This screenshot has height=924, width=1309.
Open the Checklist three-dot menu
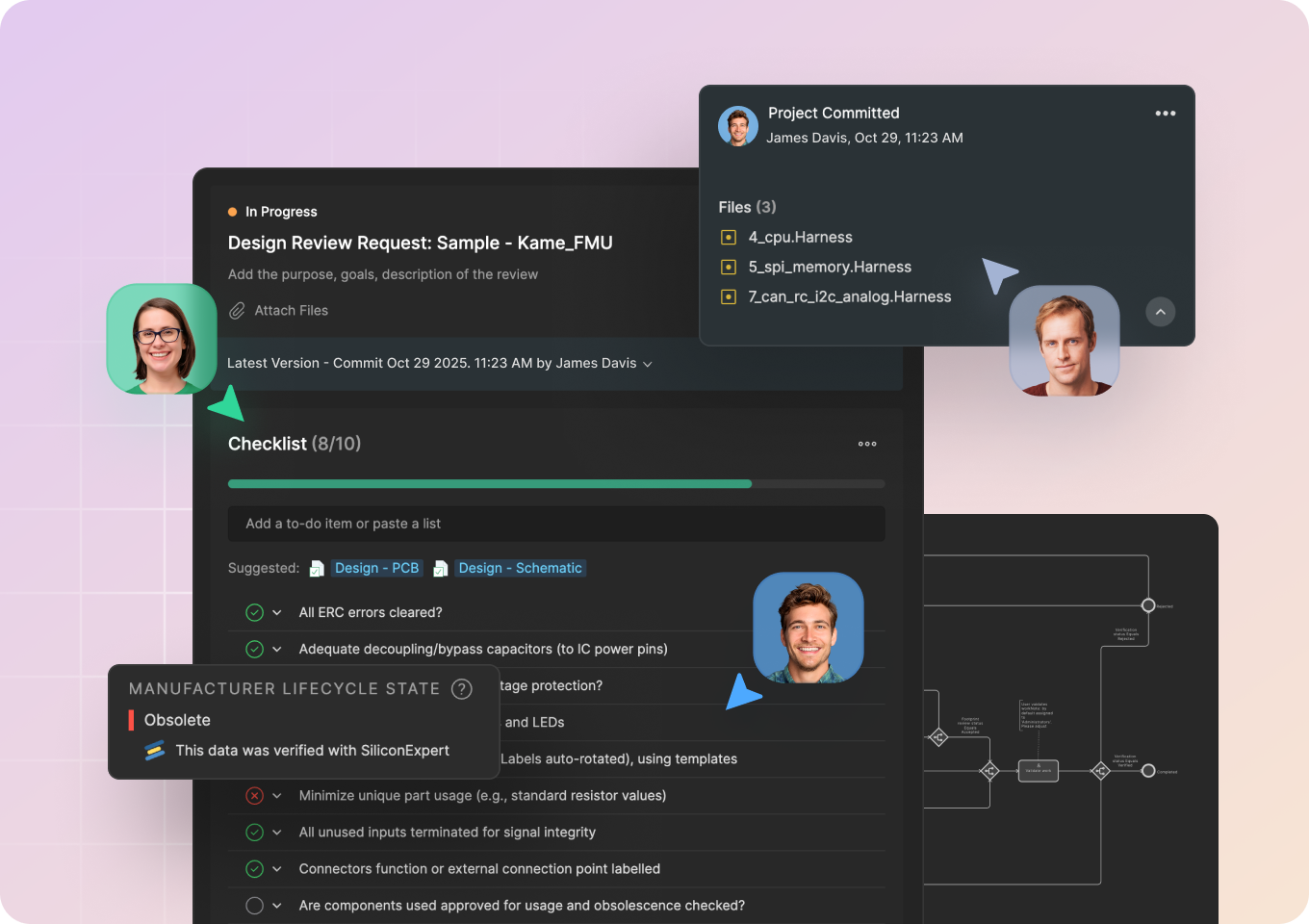867,444
